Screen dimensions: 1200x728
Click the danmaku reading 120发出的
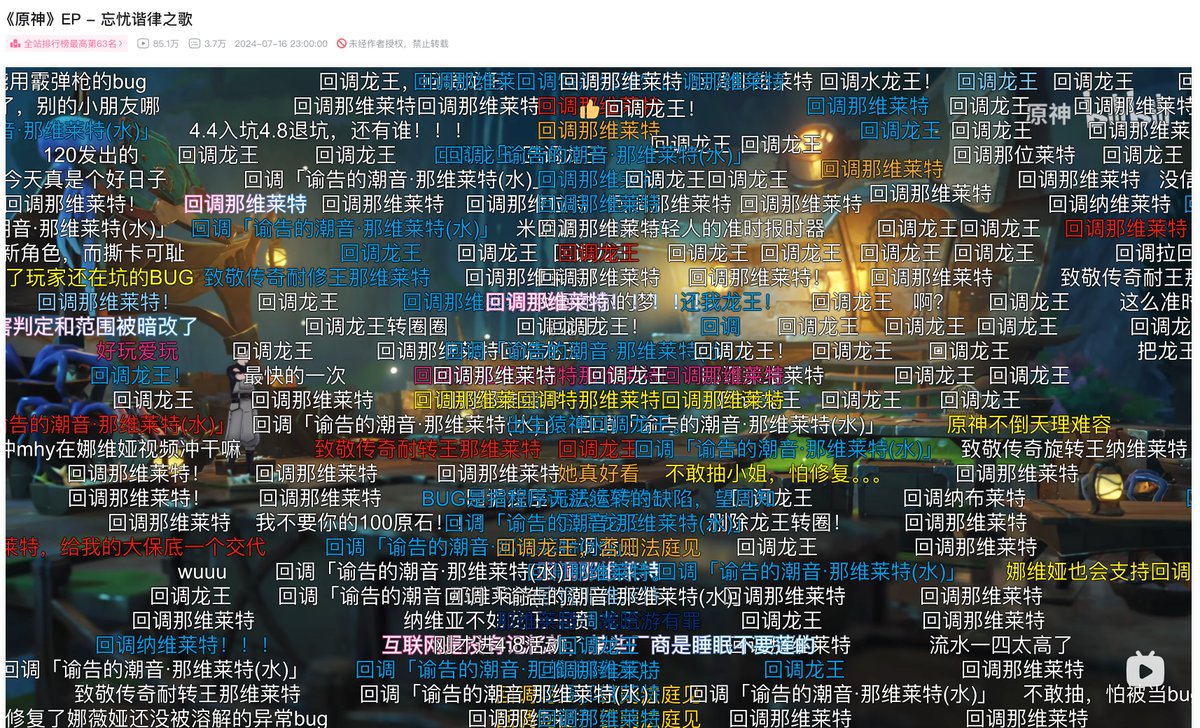coord(91,155)
